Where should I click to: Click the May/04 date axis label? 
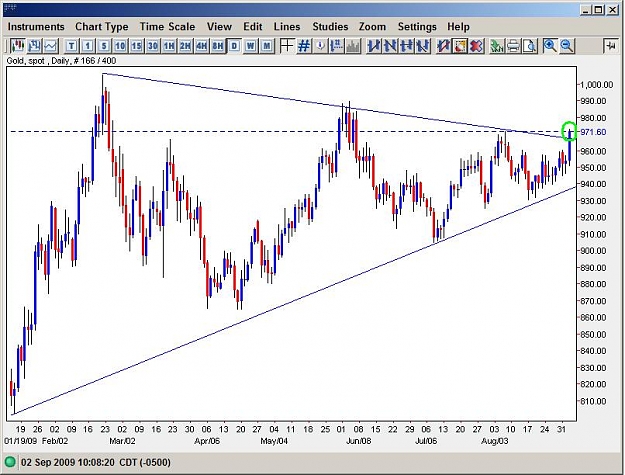[274, 442]
